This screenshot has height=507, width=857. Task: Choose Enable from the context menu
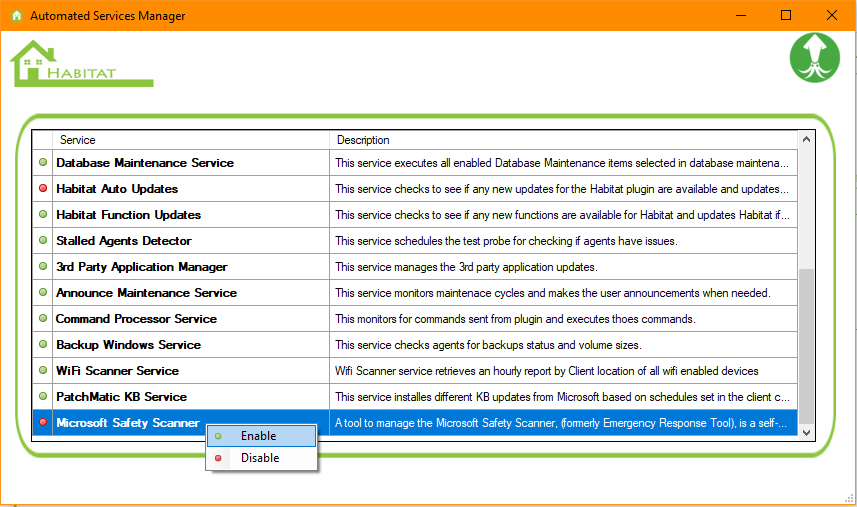tap(262, 436)
